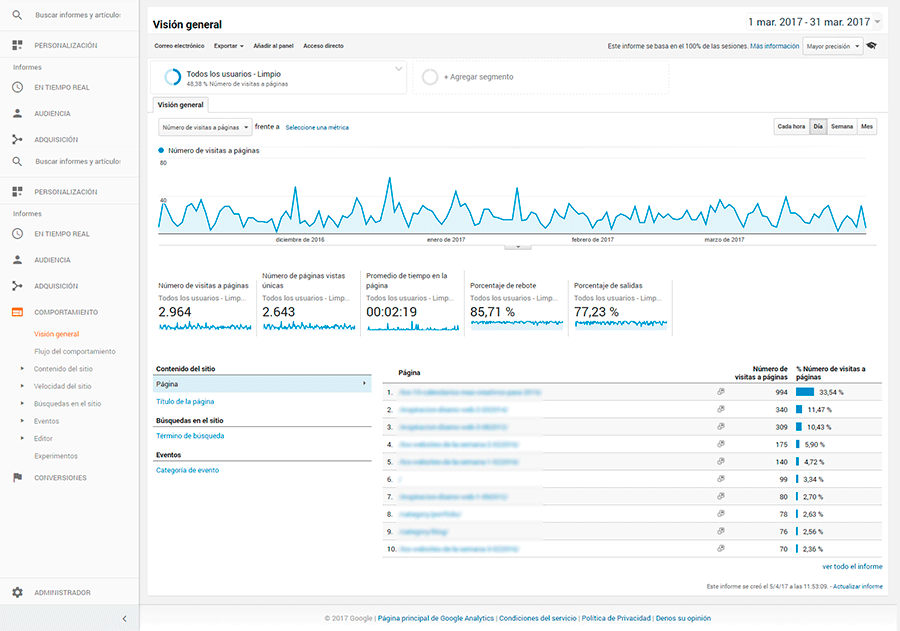Expand the Mayor precisión dropdown
The height and width of the screenshot is (631, 900).
[832, 46]
